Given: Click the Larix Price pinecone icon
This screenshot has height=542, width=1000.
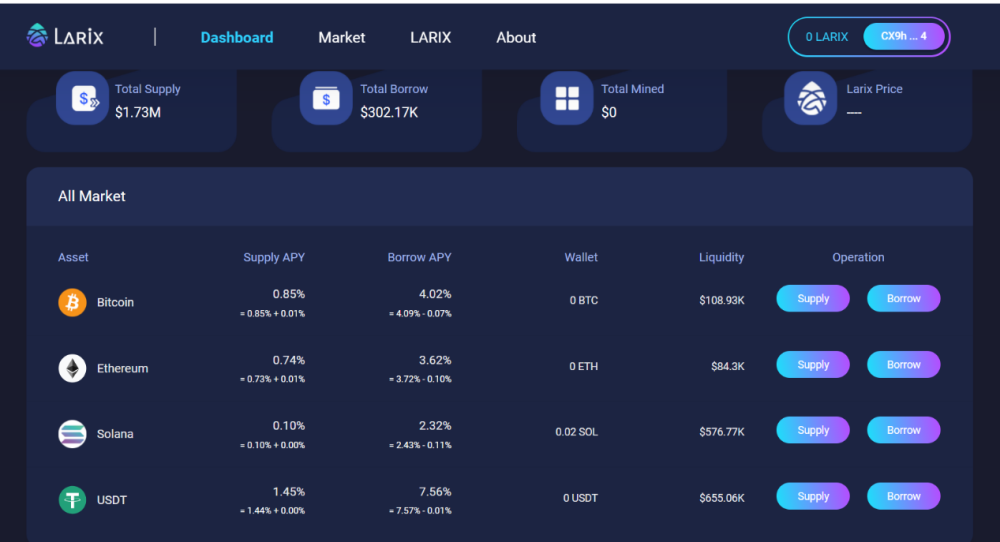Looking at the screenshot, I should pyautogui.click(x=810, y=98).
